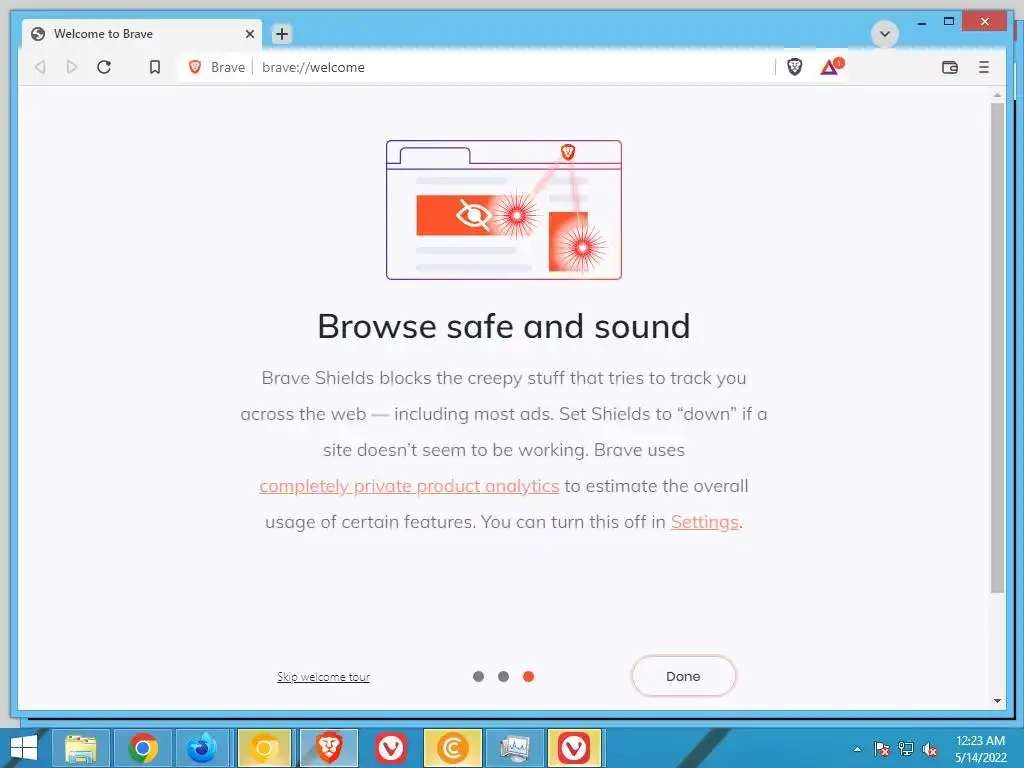Open Google Chrome from taskbar
This screenshot has width=1024, height=768.
[x=143, y=748]
